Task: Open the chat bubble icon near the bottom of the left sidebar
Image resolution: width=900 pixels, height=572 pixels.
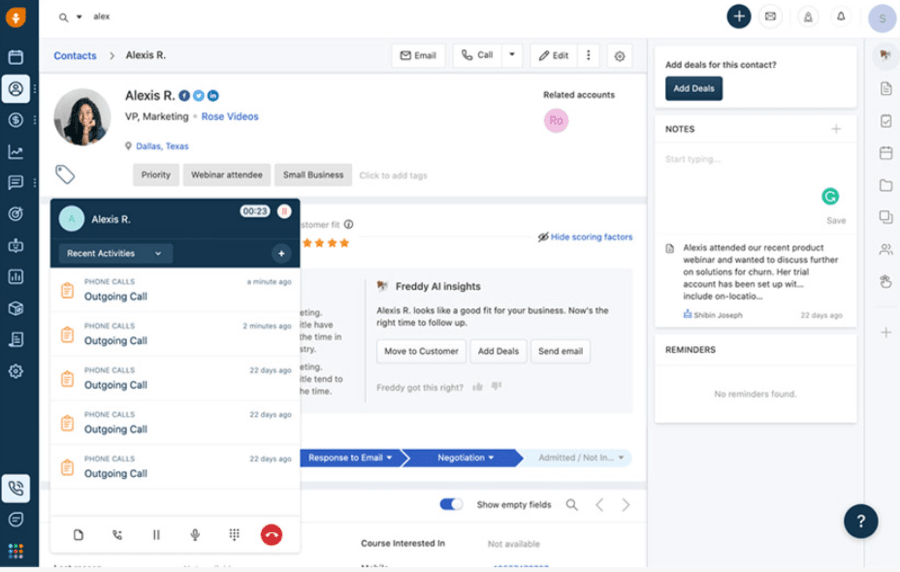Action: [x=16, y=519]
